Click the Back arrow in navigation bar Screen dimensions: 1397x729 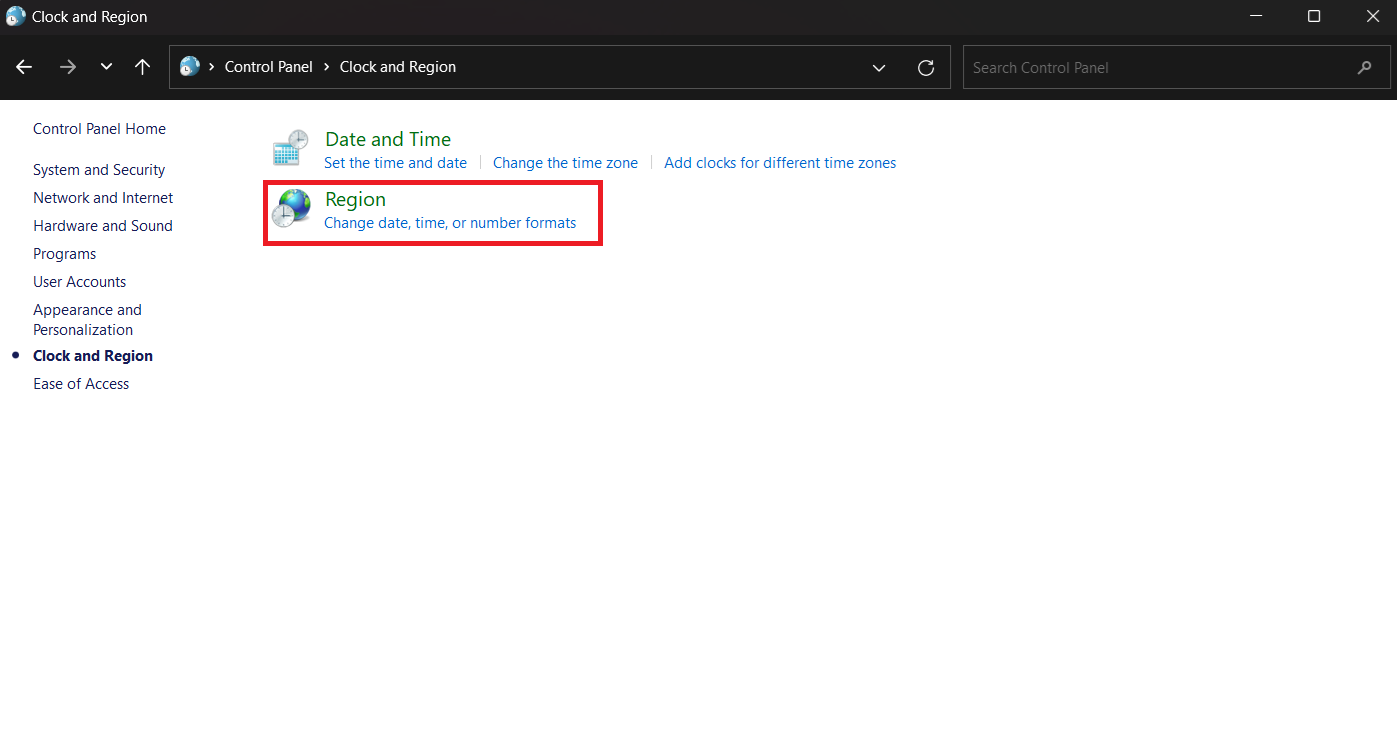[24, 67]
